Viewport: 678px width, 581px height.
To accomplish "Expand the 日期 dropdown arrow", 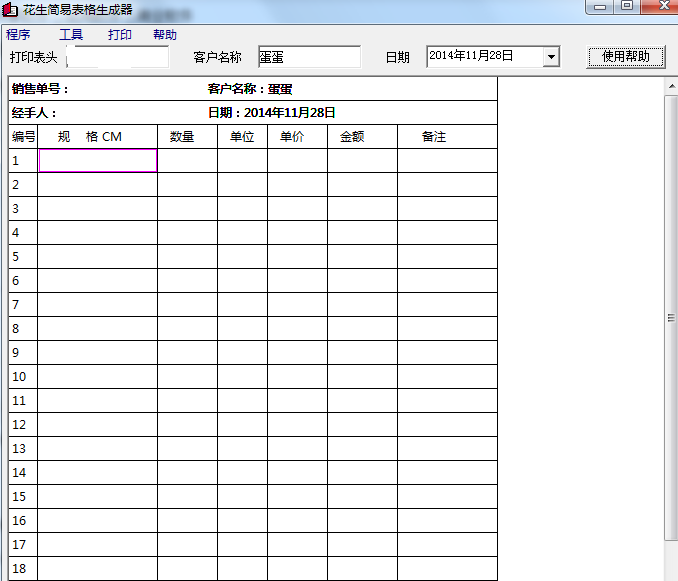I will (551, 57).
